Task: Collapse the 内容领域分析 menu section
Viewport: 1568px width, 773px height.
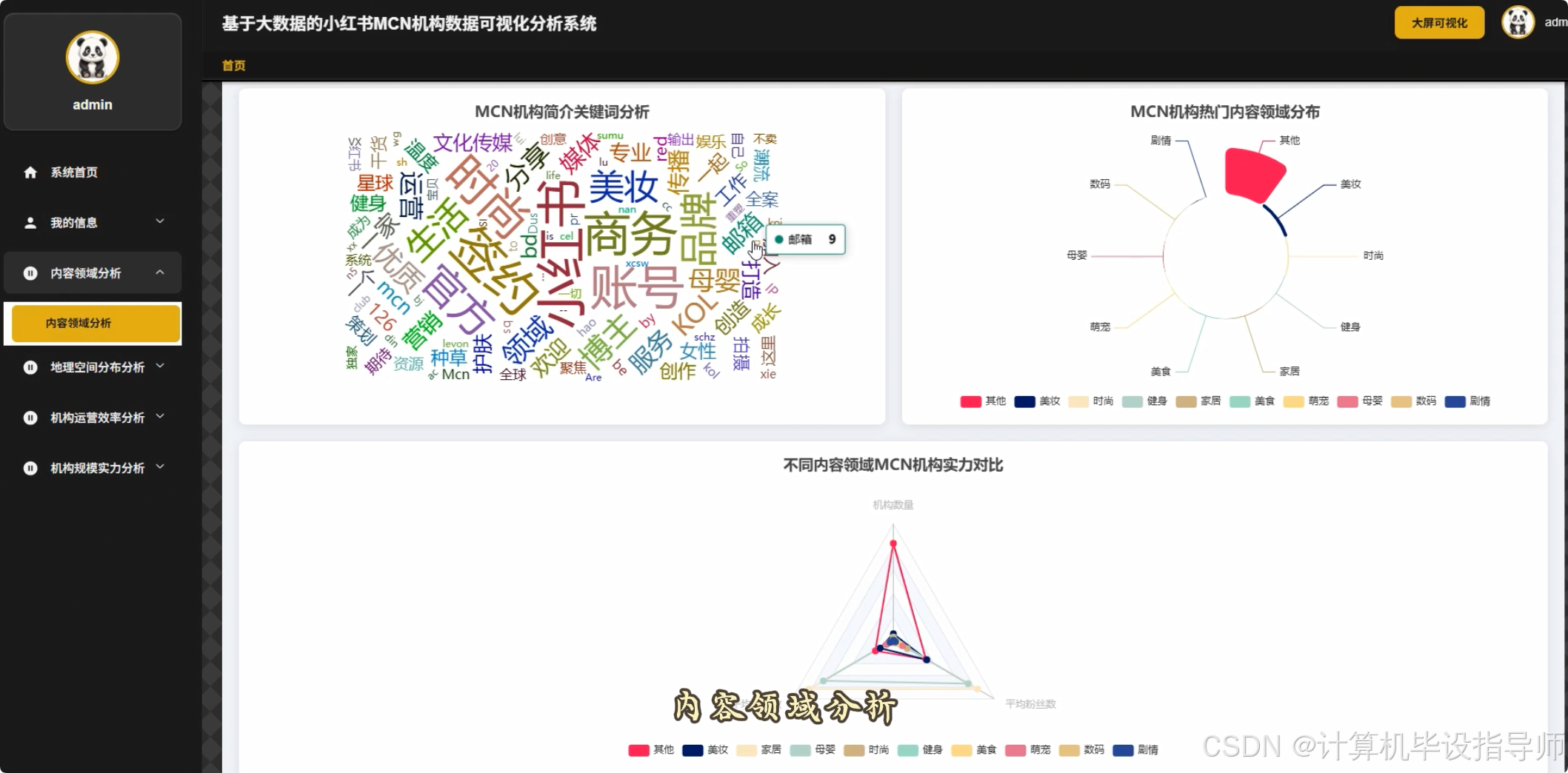Action: tap(93, 272)
